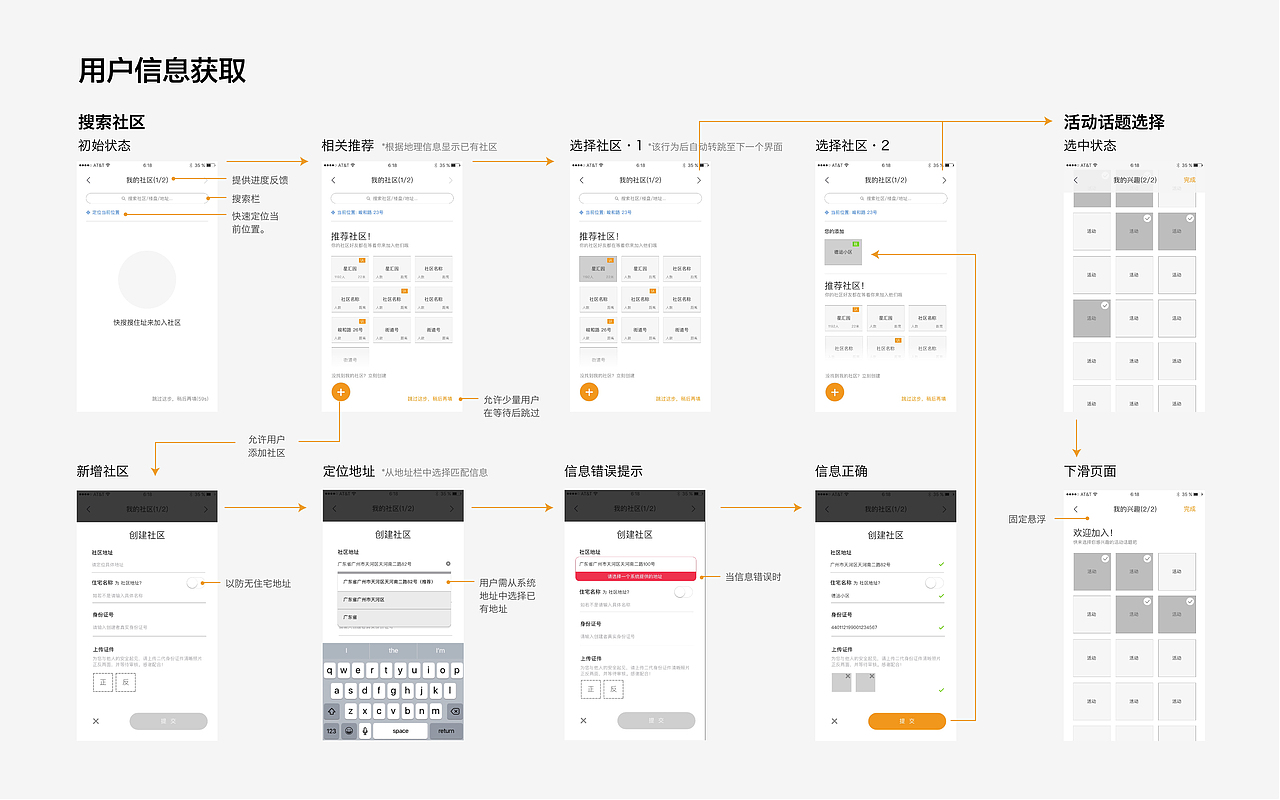Focus 身份证号 field in 新增社区 screen
This screenshot has width=1280, height=800.
point(148,627)
